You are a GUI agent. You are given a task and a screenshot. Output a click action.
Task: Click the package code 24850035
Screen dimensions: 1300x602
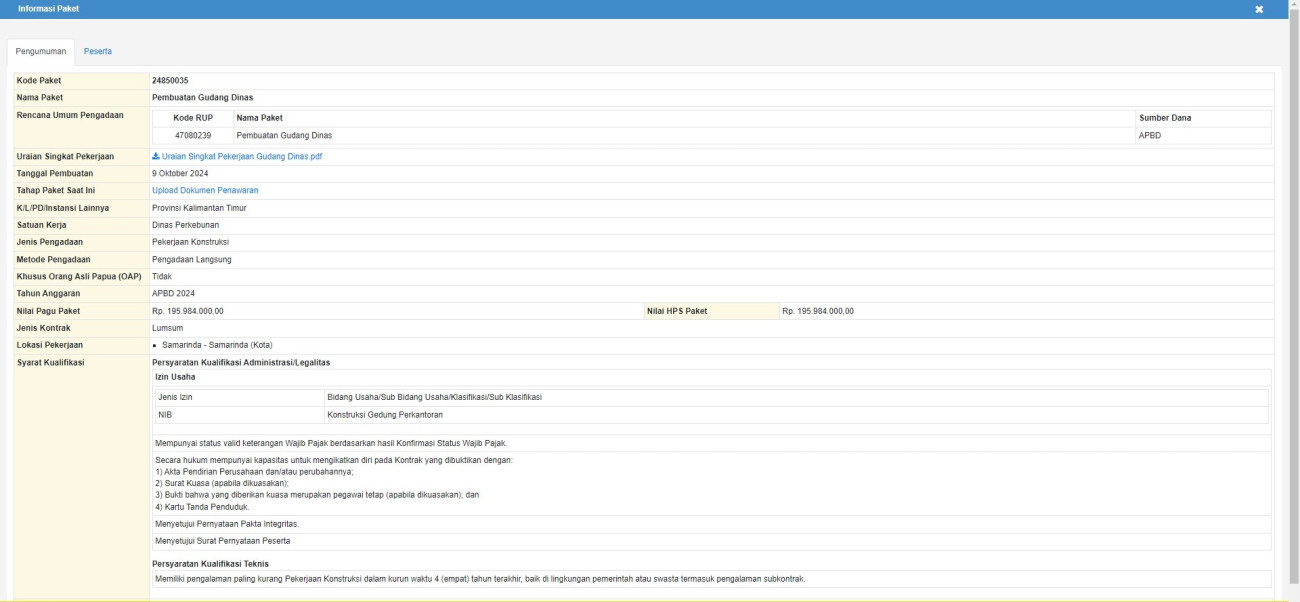click(x=171, y=80)
